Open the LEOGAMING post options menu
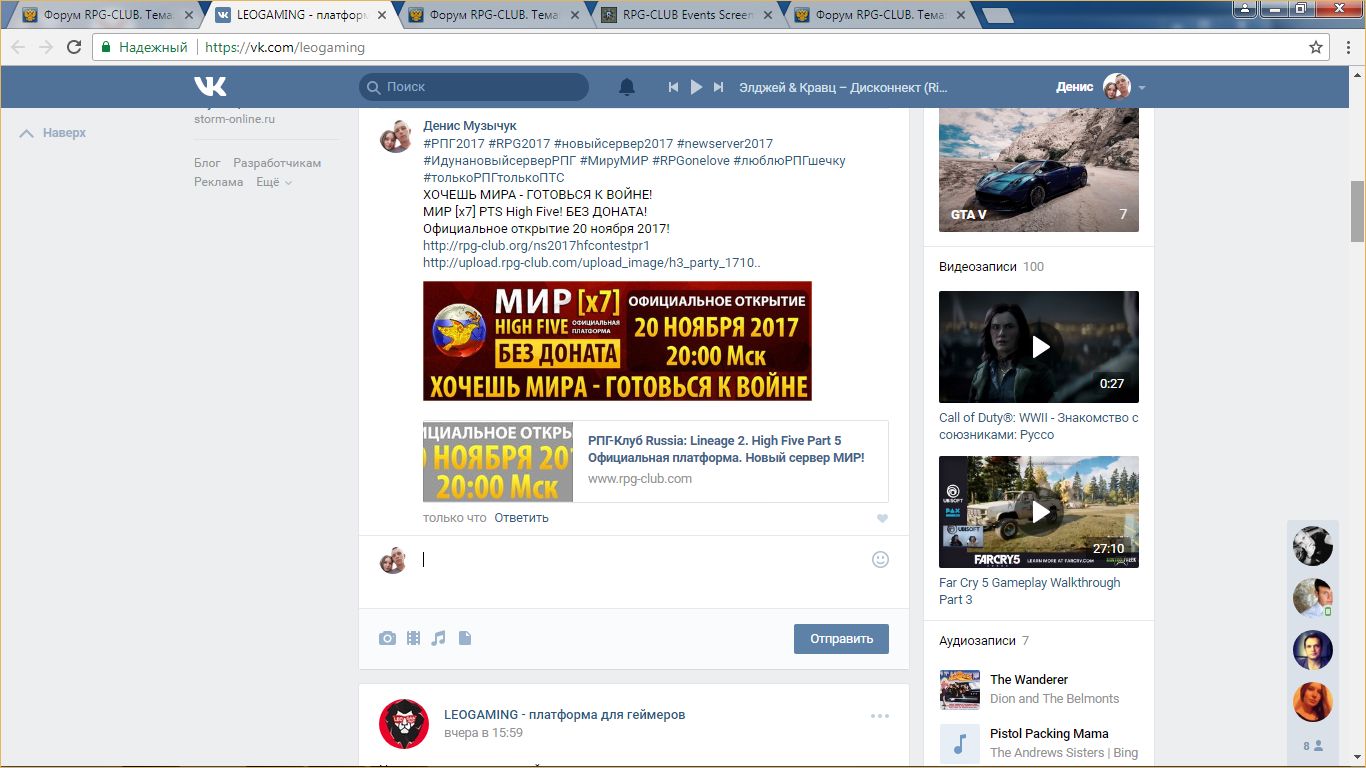 click(x=879, y=716)
